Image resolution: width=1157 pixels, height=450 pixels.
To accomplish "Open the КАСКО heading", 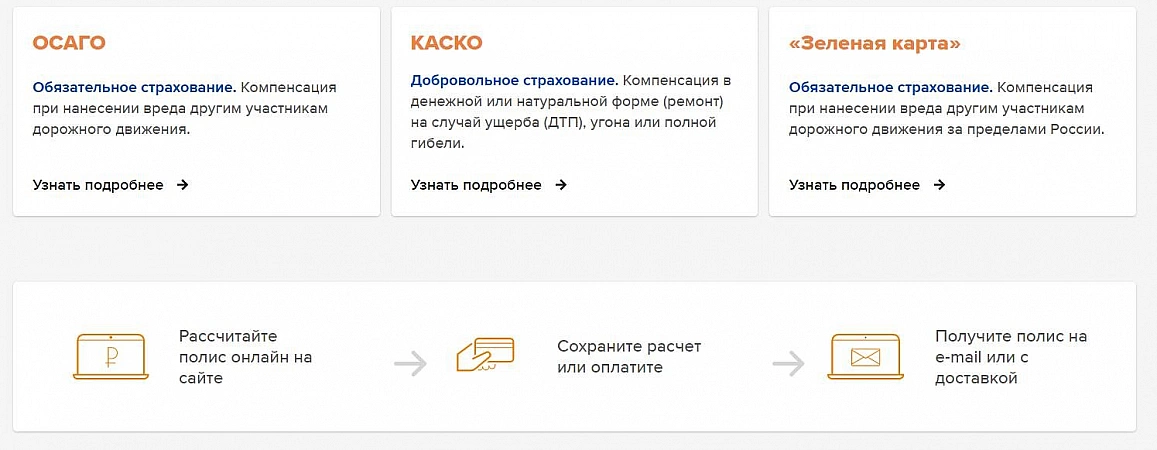I will pos(446,43).
